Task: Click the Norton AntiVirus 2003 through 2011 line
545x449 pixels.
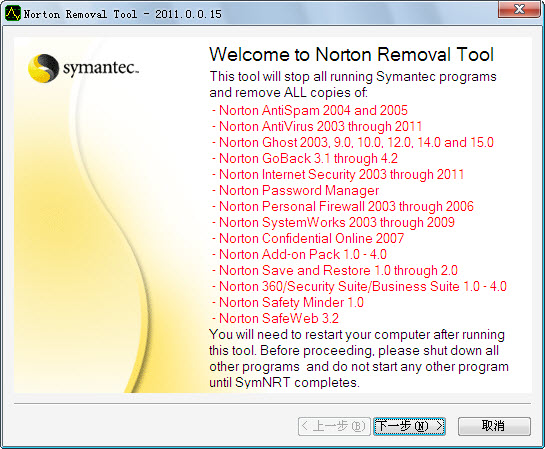Action: pyautogui.click(x=317, y=126)
